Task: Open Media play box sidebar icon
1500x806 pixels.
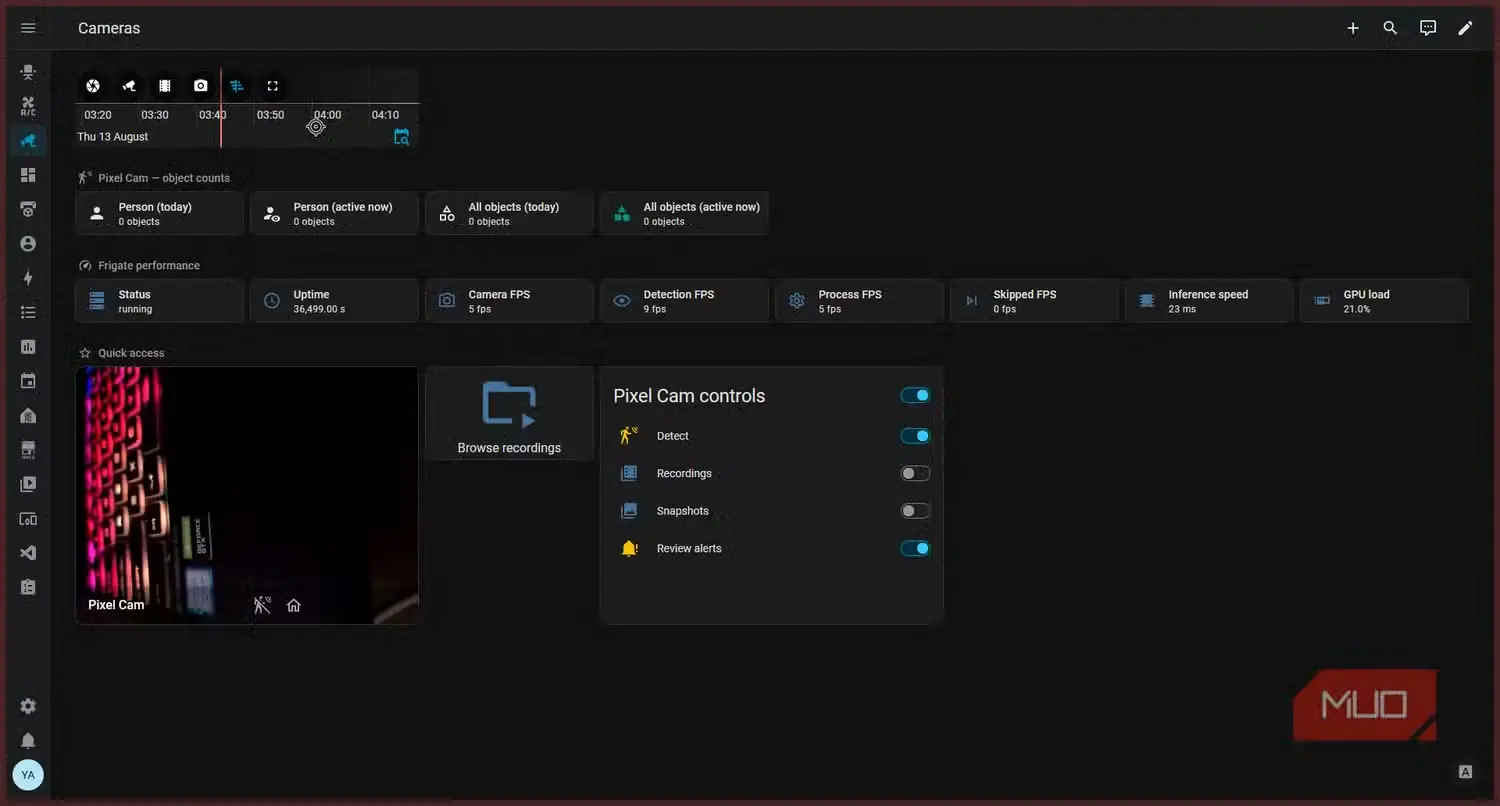Action: click(x=28, y=484)
